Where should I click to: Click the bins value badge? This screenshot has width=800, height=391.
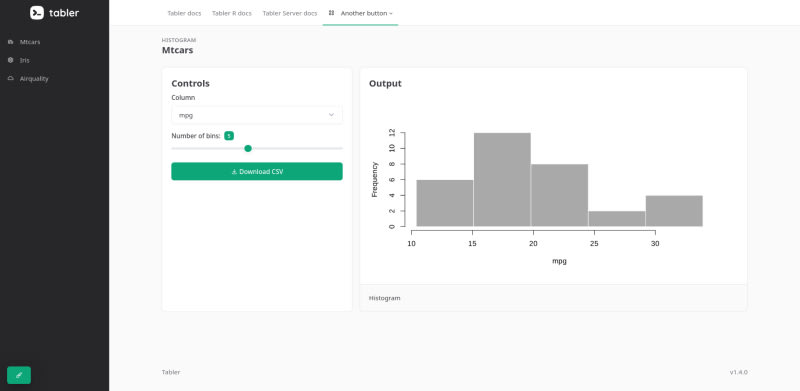tap(229, 136)
